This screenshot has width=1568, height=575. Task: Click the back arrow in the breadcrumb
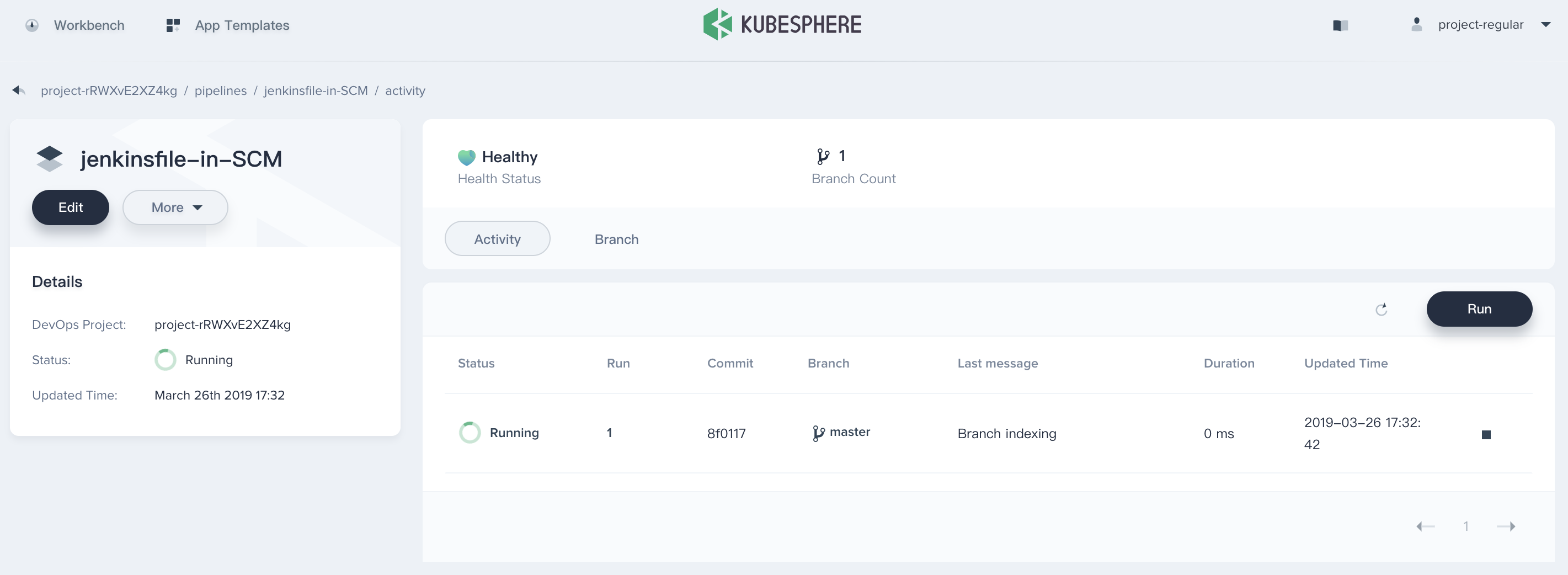18,89
